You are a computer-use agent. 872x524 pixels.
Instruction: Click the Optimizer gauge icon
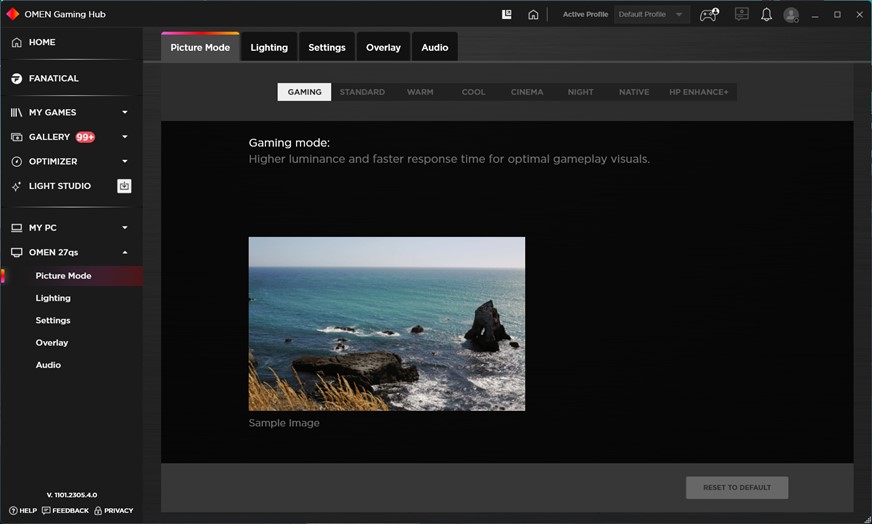[16, 161]
